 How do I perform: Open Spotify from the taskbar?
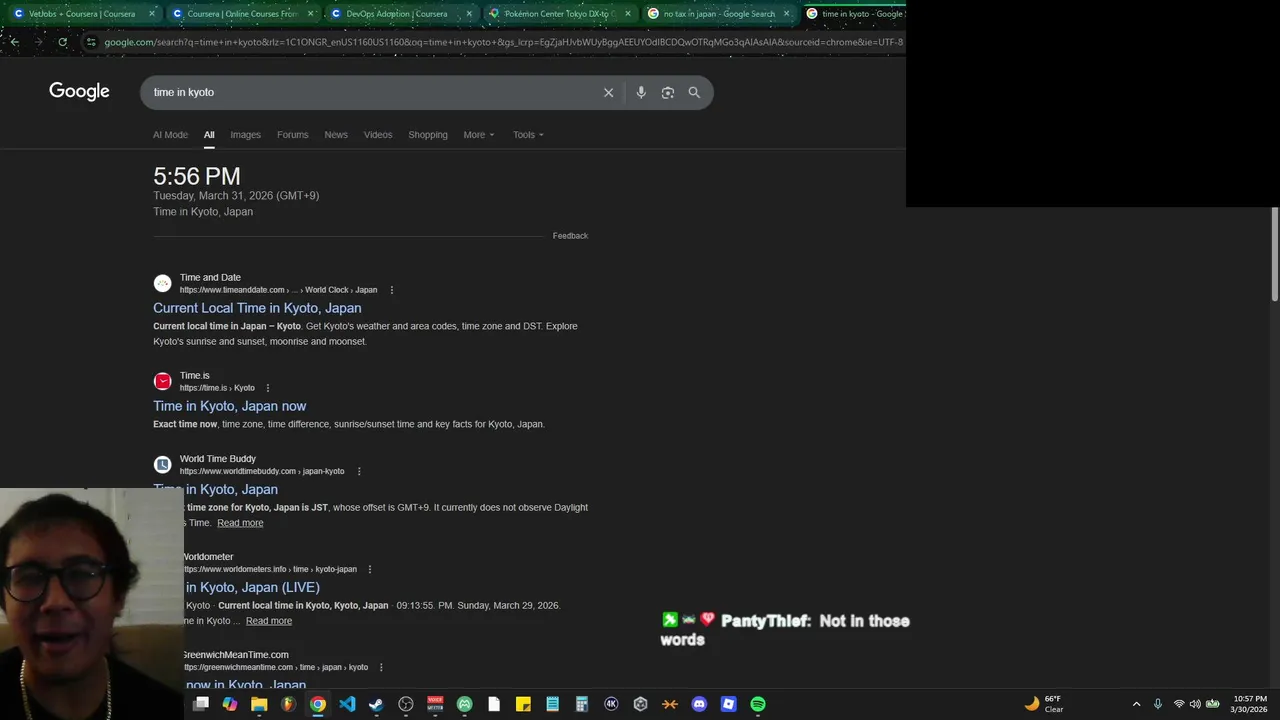758,704
